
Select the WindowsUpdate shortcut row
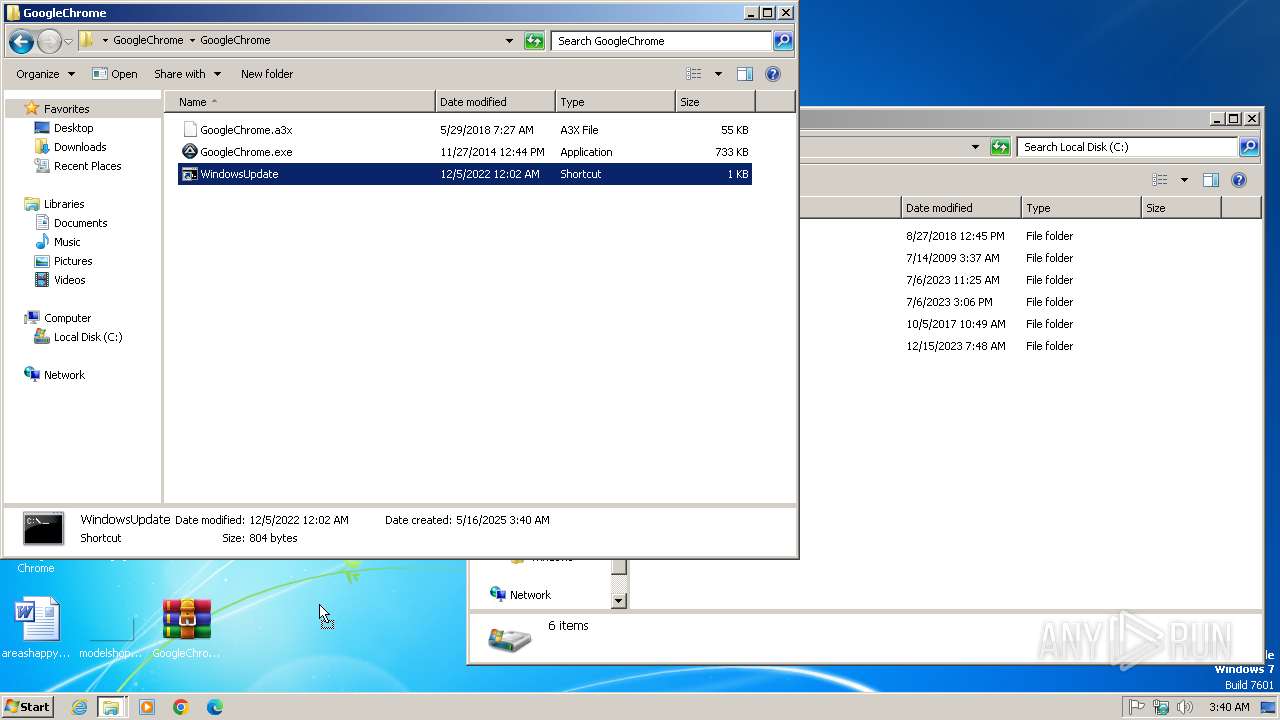click(465, 174)
